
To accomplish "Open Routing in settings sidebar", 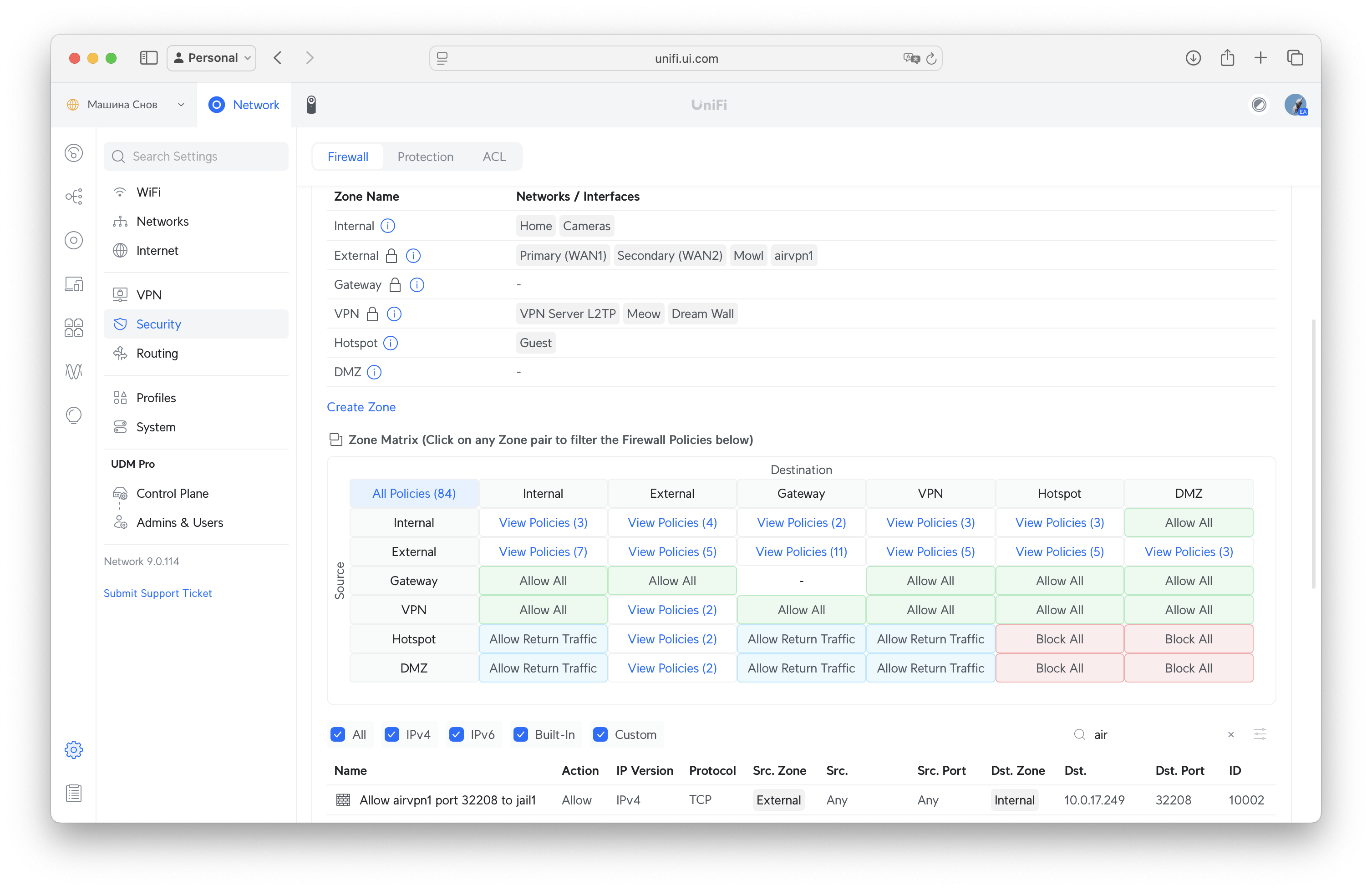I will [x=157, y=353].
